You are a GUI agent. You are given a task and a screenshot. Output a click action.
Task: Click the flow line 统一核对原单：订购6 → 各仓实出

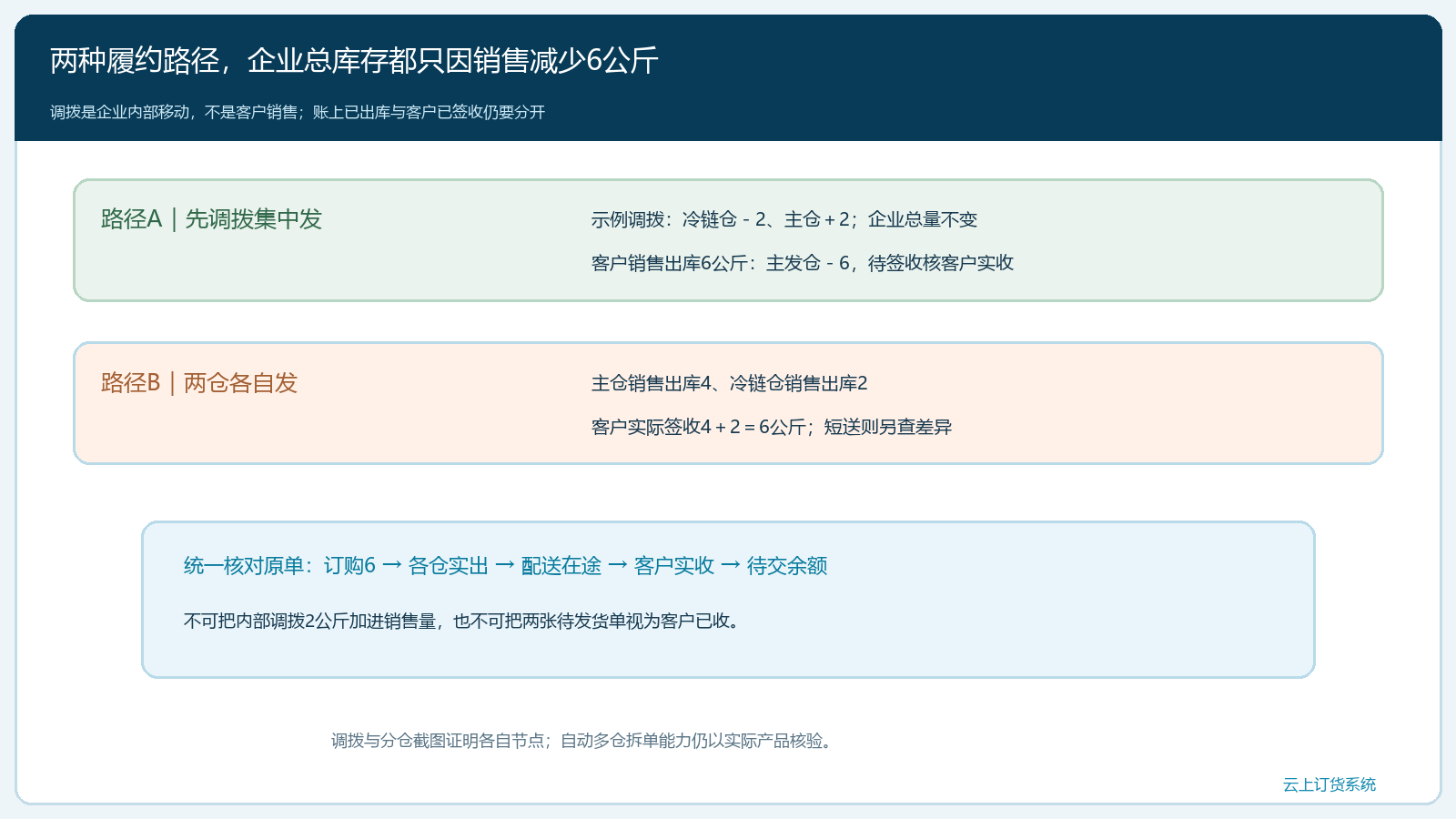point(505,566)
